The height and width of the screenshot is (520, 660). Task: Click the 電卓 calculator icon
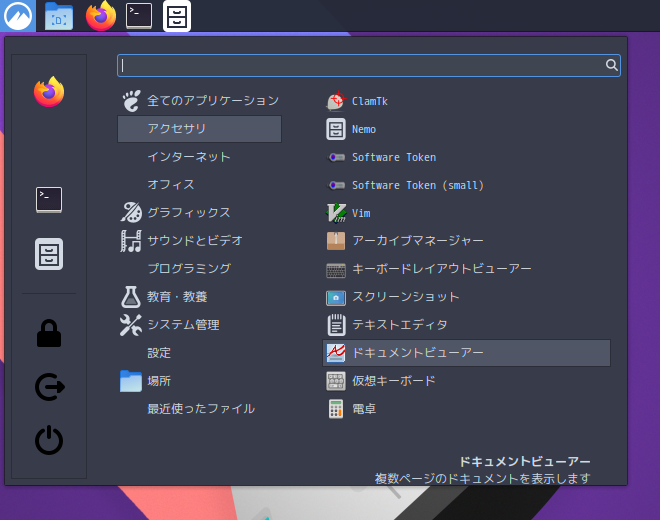coord(336,408)
